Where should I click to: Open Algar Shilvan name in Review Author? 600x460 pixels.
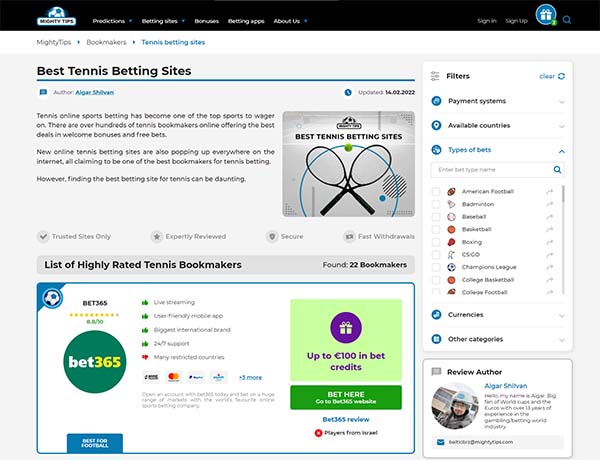point(505,386)
